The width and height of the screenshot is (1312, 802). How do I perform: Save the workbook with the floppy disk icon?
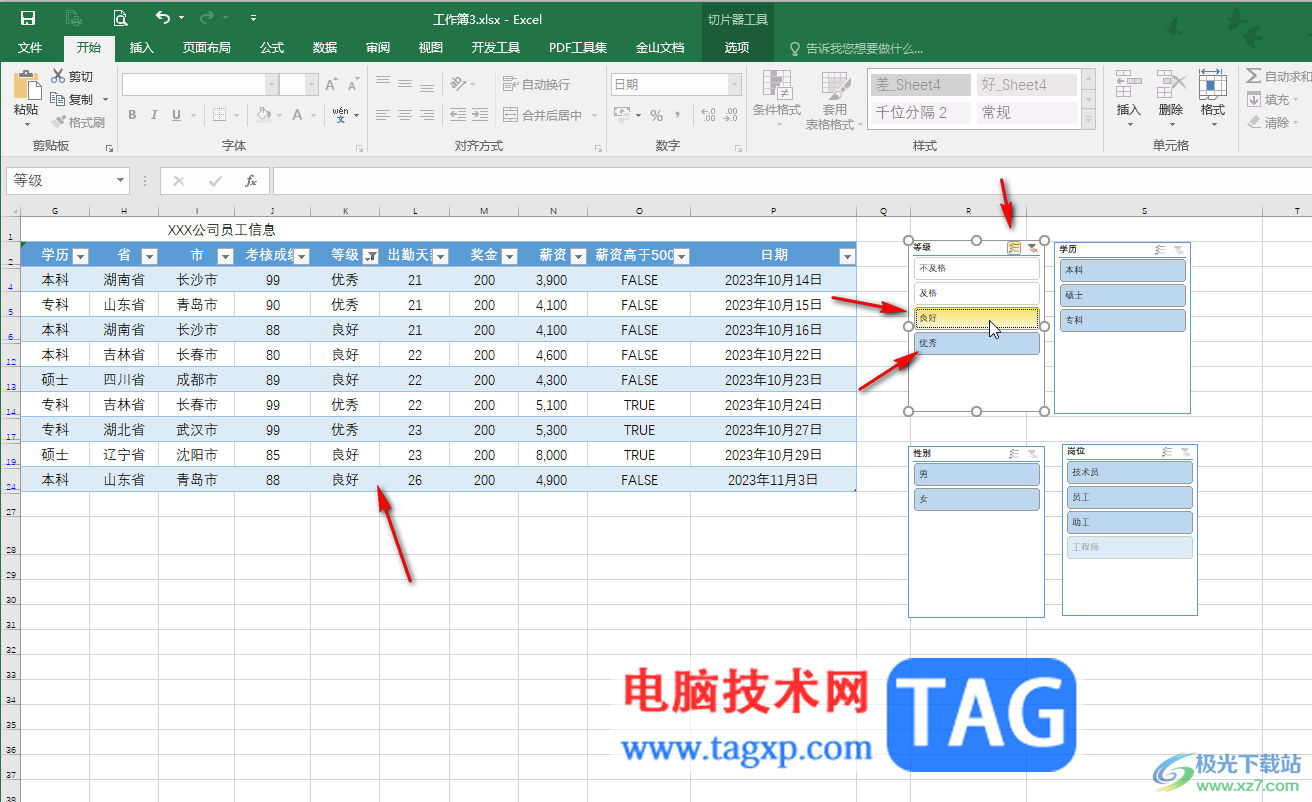coord(28,17)
